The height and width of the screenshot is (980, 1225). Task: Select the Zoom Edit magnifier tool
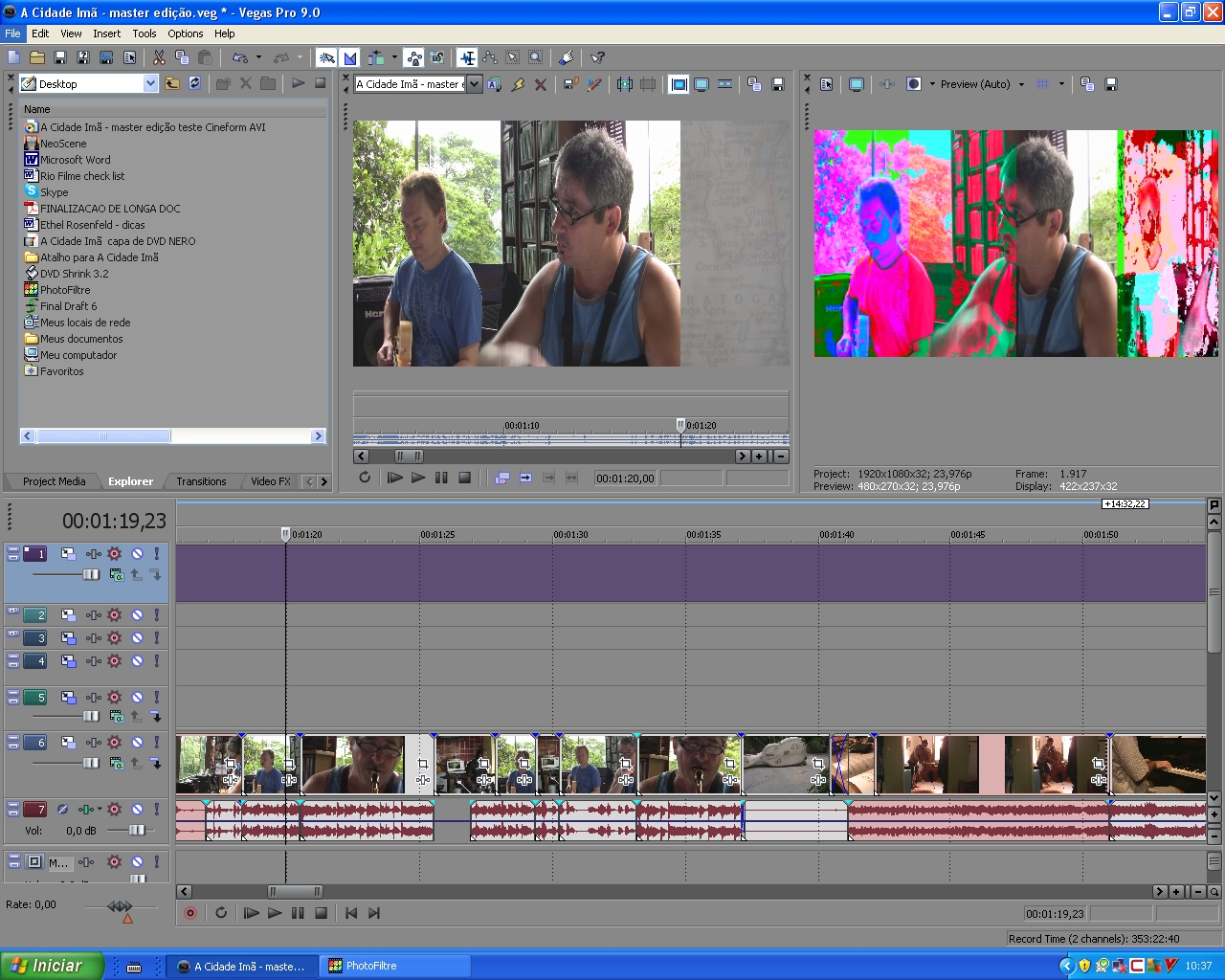point(536,57)
